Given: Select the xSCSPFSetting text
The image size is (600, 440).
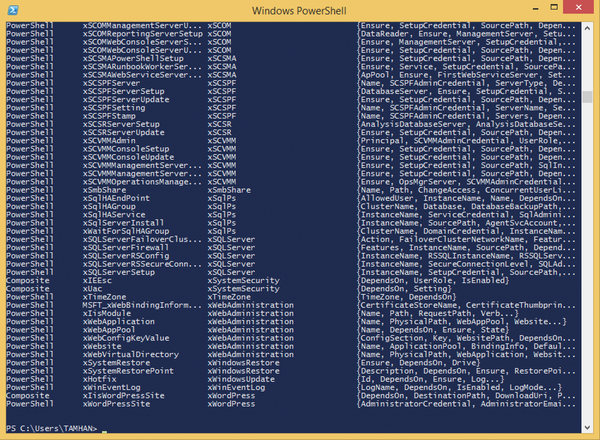Looking at the screenshot, I should [114, 108].
